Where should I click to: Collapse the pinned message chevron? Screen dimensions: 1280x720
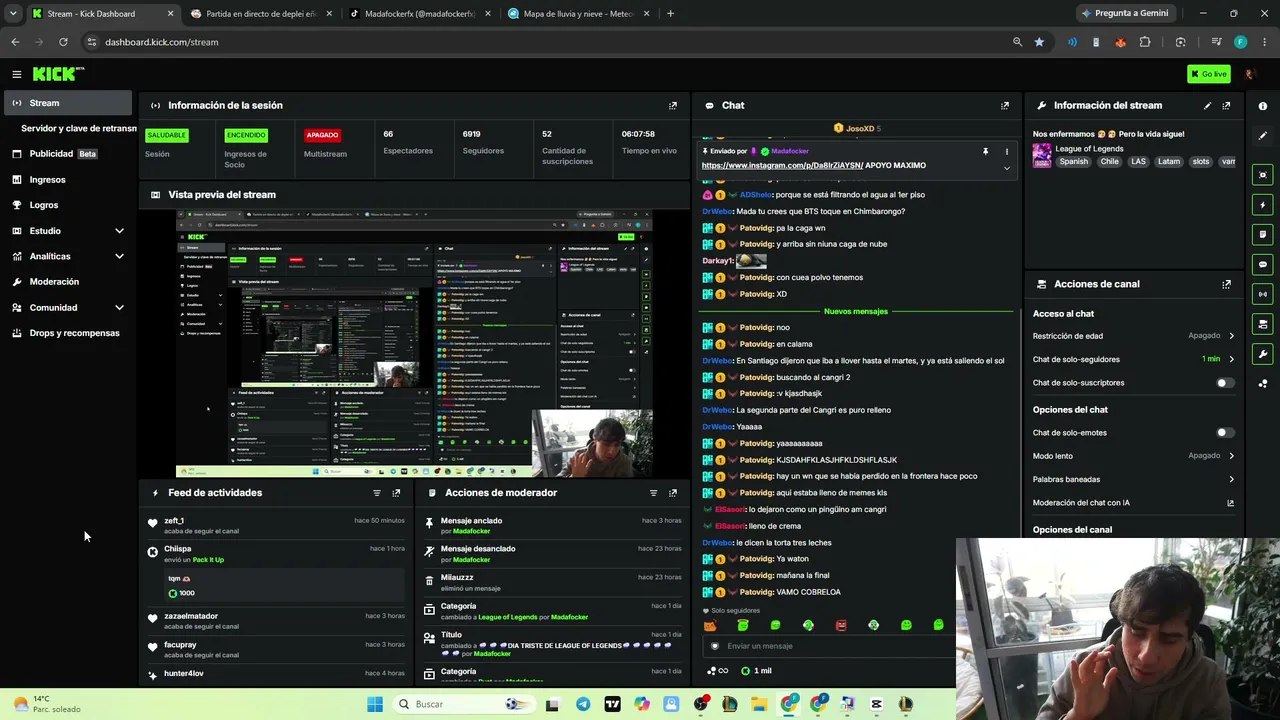click(1007, 168)
